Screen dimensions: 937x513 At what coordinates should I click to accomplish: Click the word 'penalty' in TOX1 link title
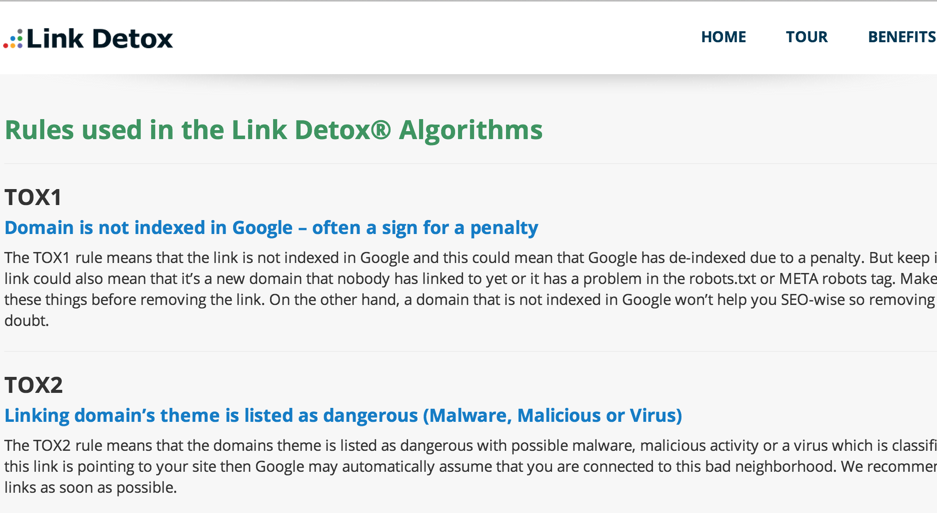point(504,228)
